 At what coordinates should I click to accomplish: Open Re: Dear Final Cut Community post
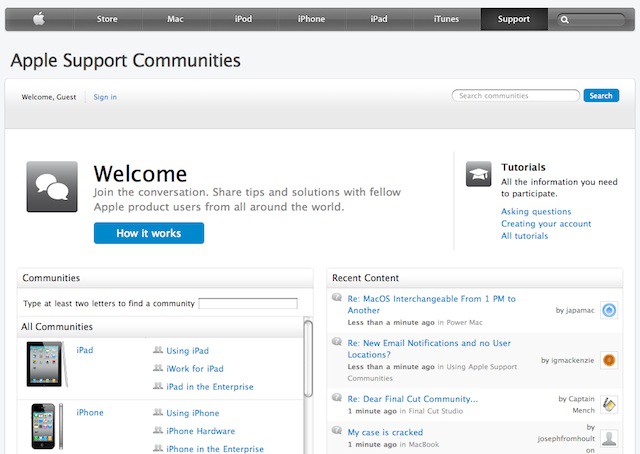413,399
